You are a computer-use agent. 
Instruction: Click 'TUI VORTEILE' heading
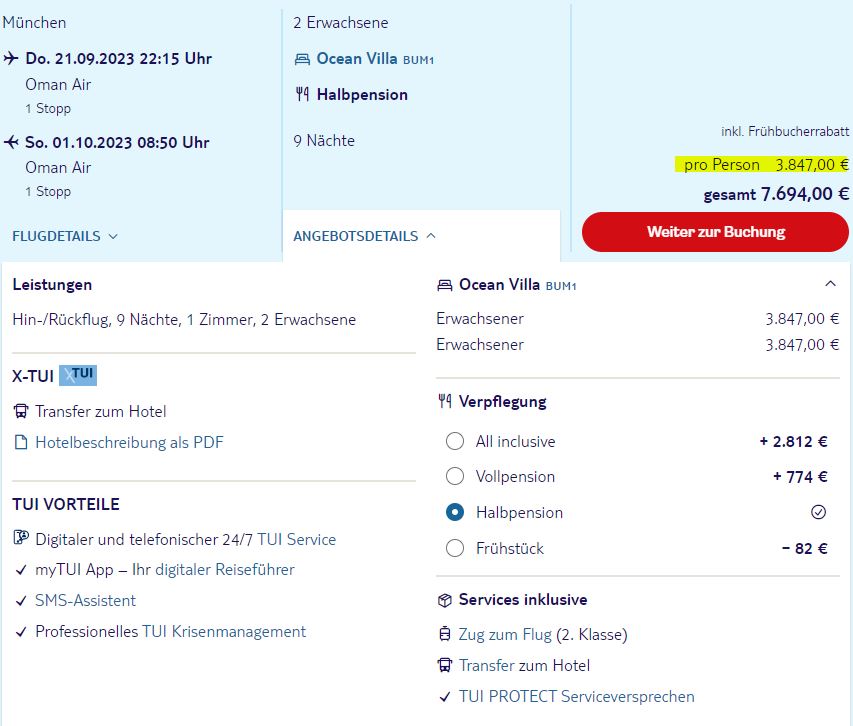[66, 504]
